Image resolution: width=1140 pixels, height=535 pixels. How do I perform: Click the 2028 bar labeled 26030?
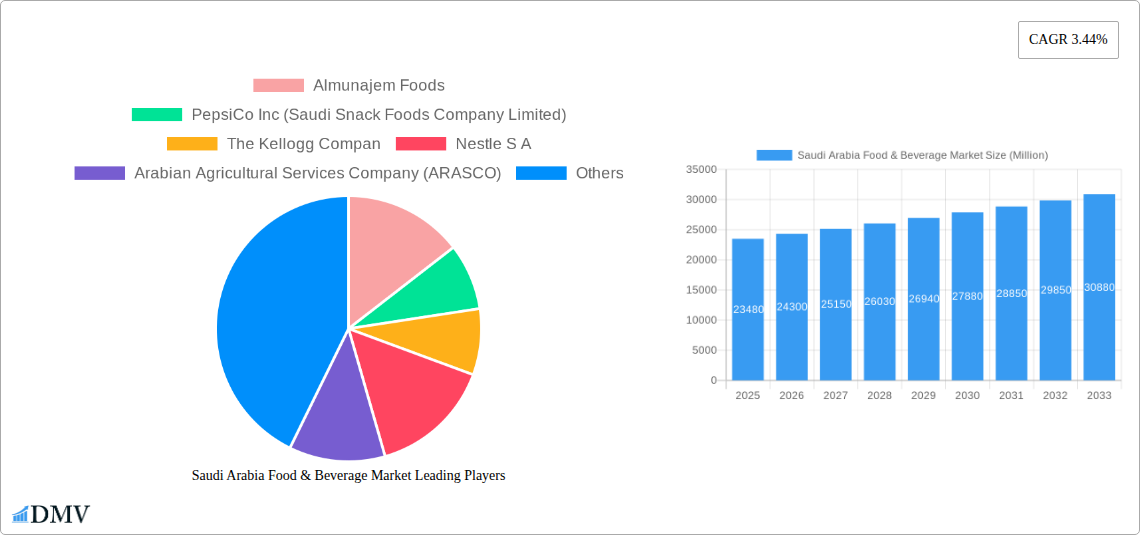coord(880,302)
